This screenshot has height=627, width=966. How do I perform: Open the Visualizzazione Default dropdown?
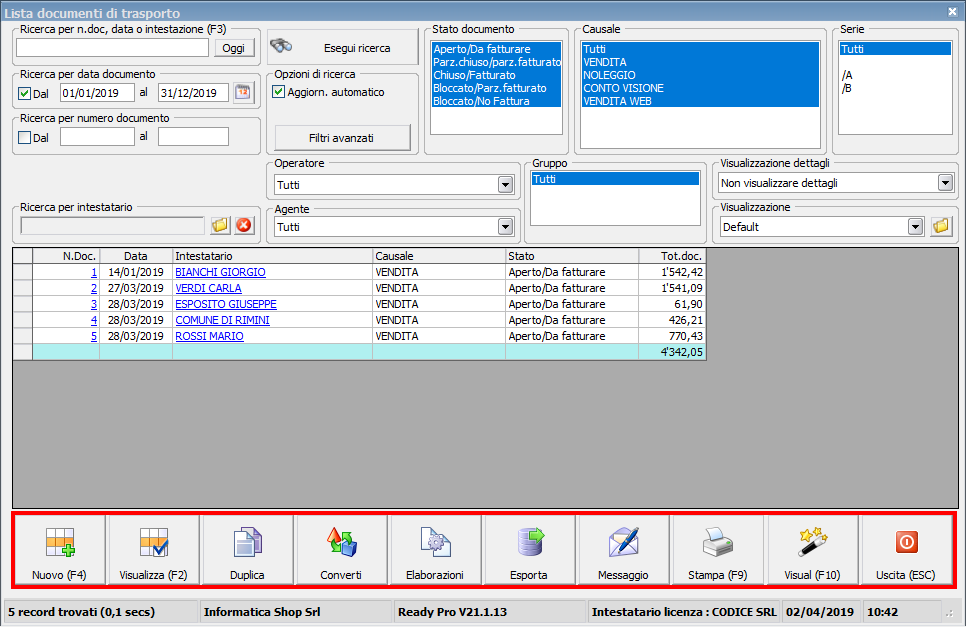915,227
